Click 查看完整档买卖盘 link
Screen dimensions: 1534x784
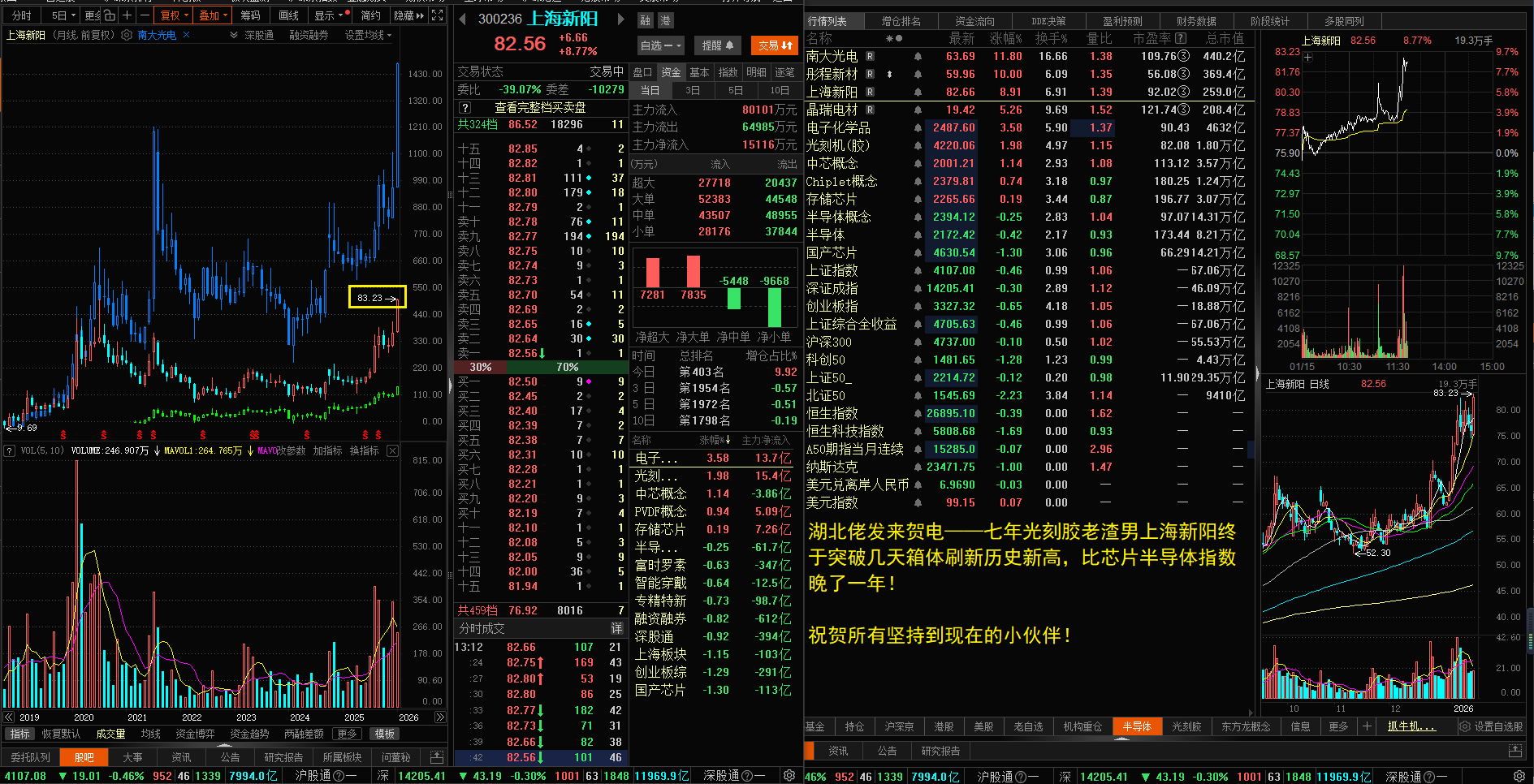pos(540,107)
